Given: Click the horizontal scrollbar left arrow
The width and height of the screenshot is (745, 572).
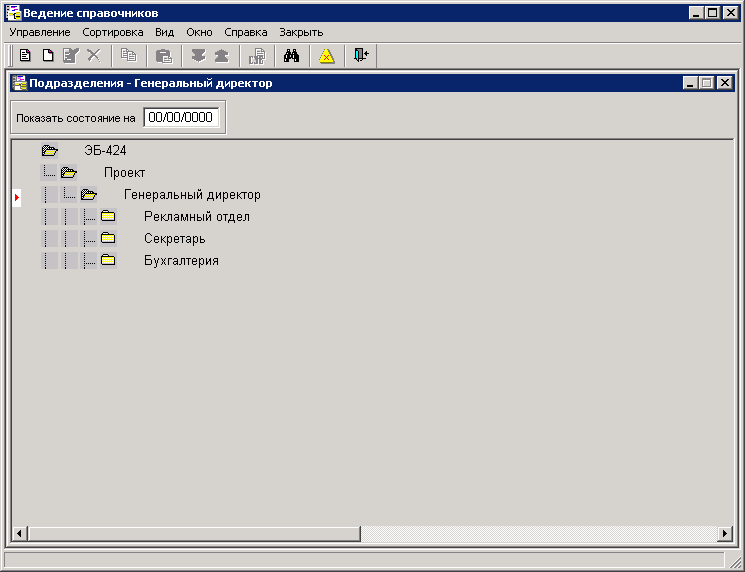Looking at the screenshot, I should pyautogui.click(x=19, y=534).
